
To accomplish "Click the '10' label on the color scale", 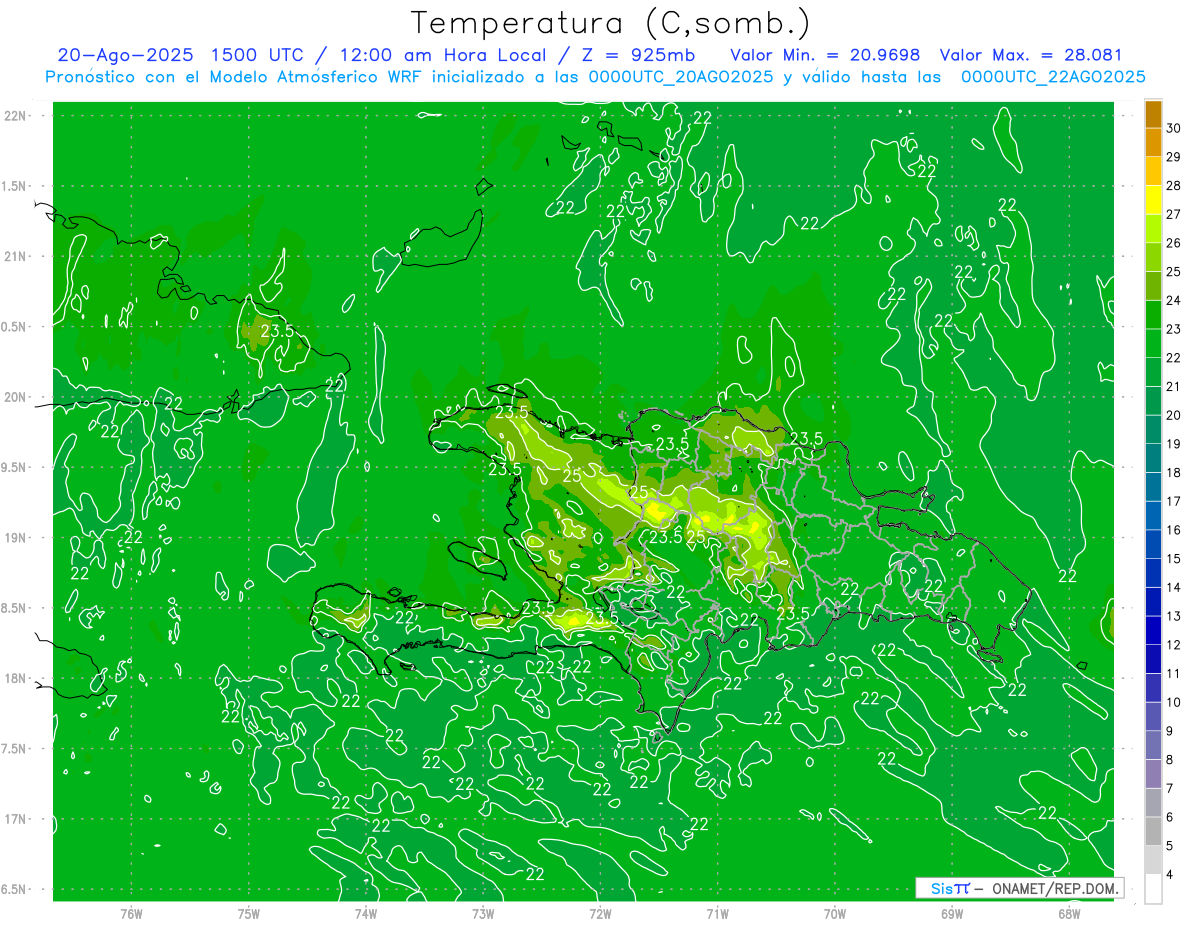I will point(1173,702).
